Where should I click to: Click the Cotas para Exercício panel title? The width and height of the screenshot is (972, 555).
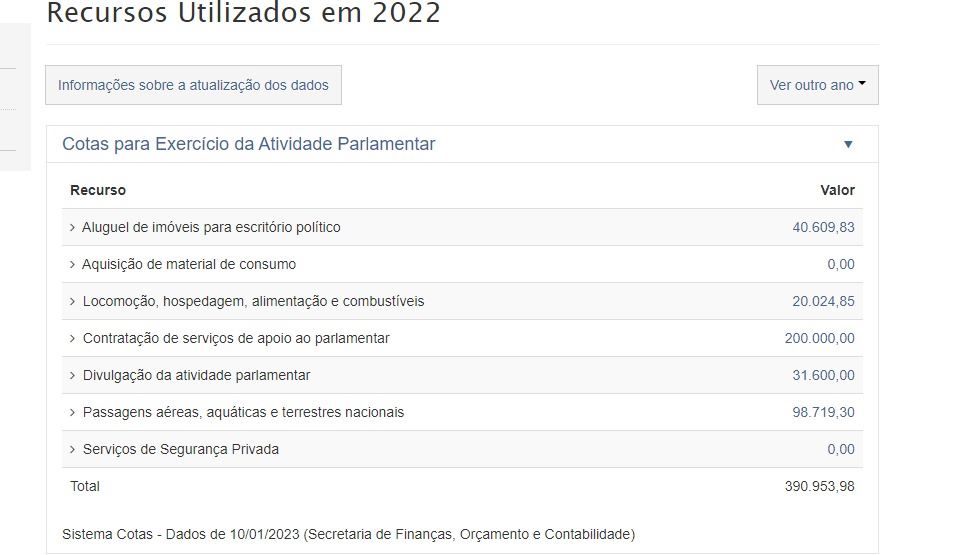248,144
